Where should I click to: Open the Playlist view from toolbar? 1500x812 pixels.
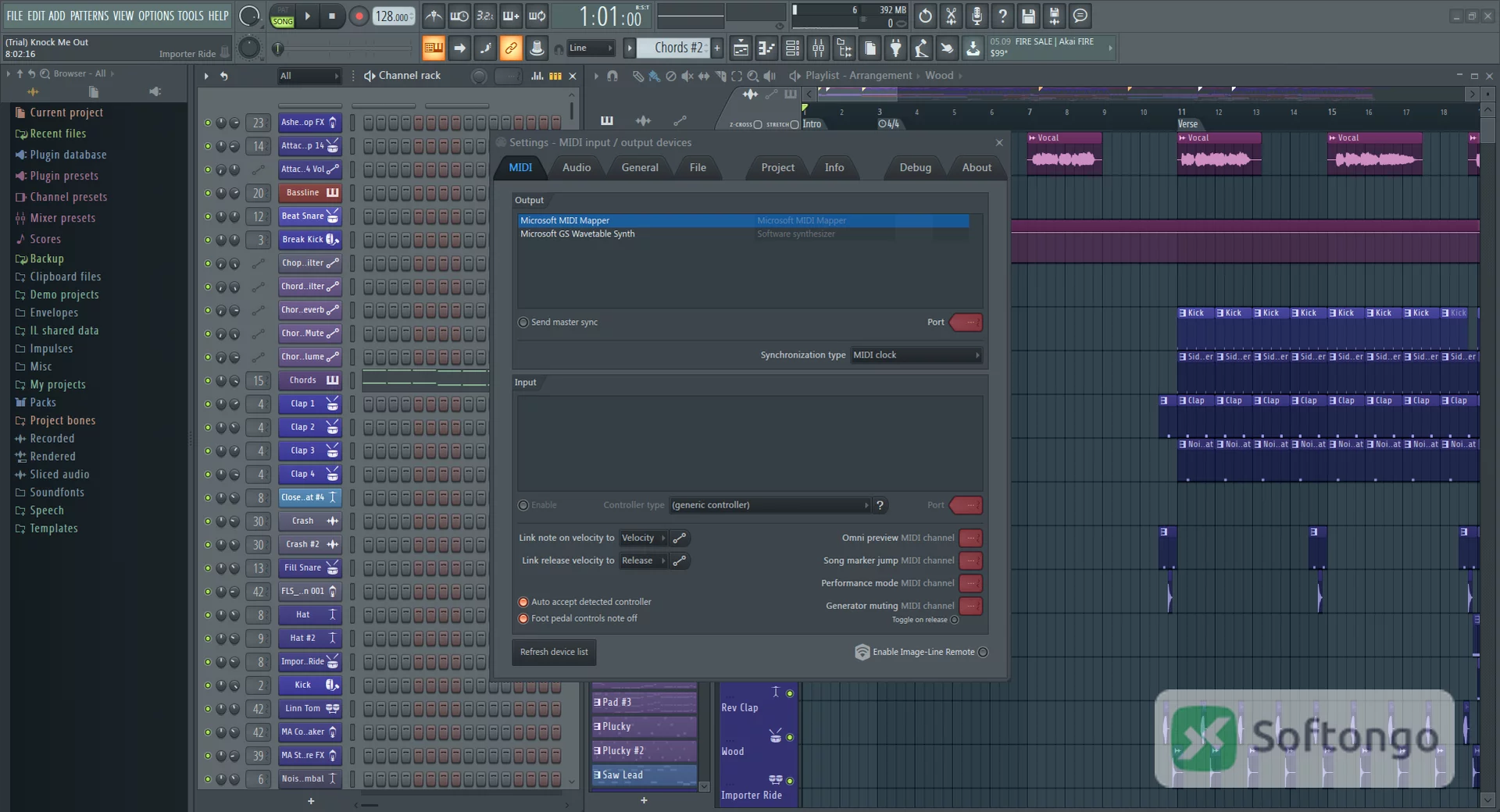[x=741, y=48]
